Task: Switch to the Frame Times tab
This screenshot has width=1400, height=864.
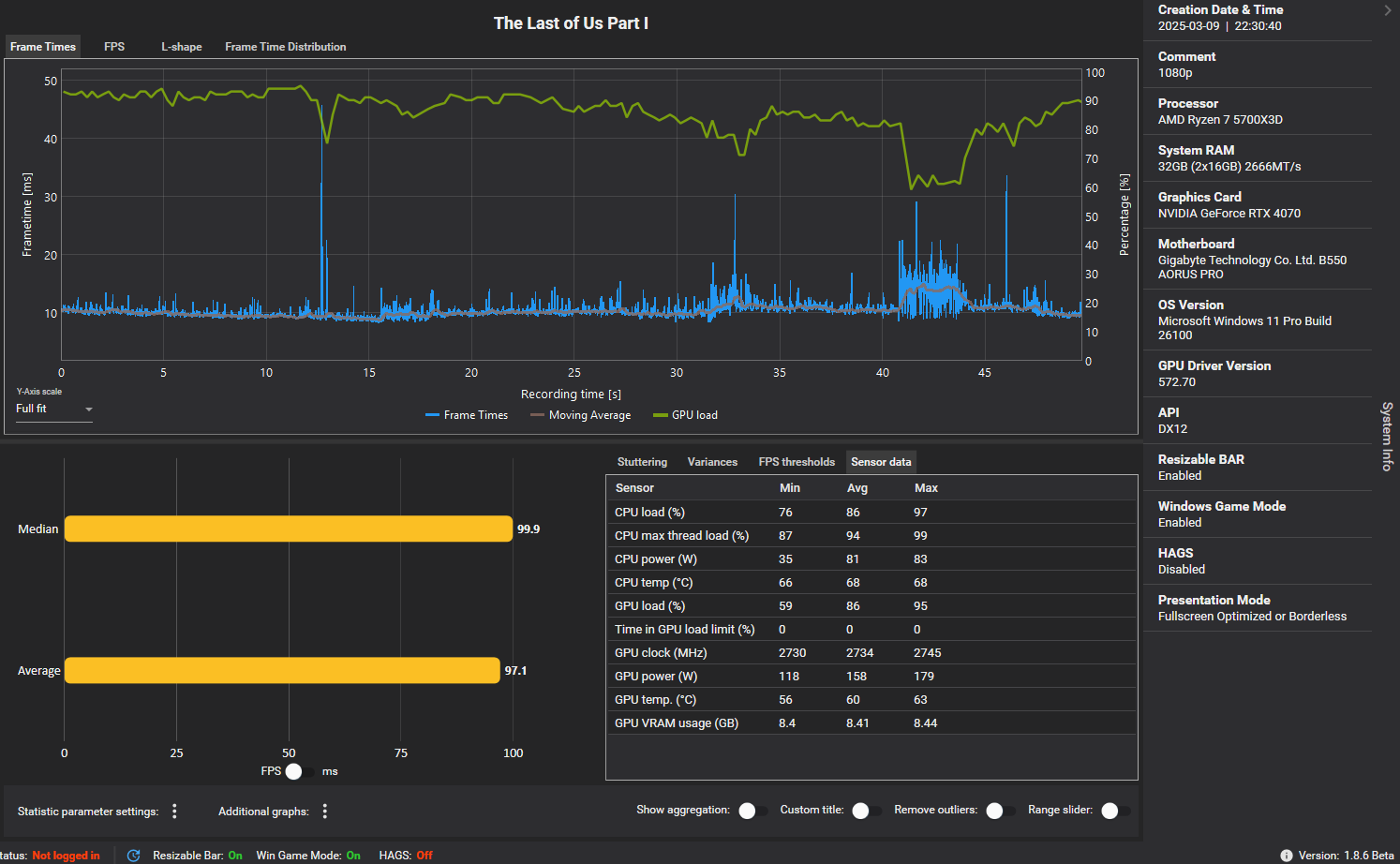Action: point(43,47)
